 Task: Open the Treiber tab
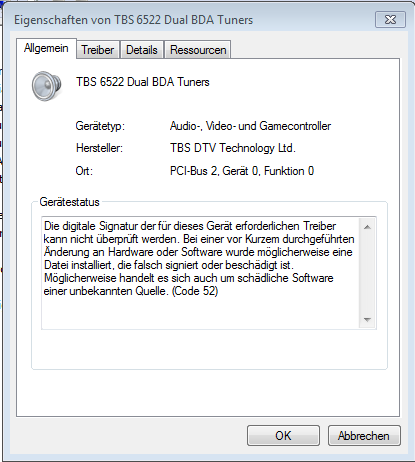(98, 50)
